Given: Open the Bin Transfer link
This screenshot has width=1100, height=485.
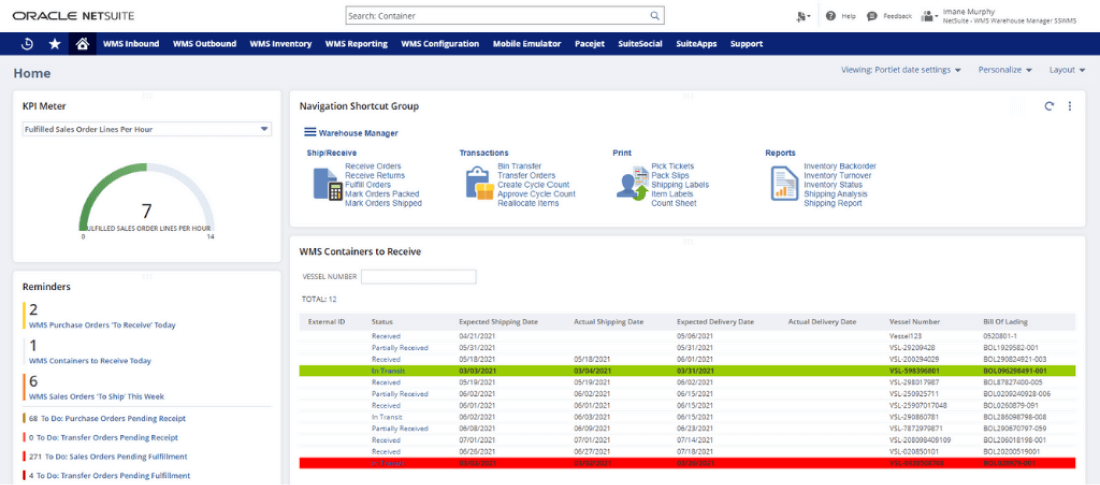Looking at the screenshot, I should coord(519,166).
